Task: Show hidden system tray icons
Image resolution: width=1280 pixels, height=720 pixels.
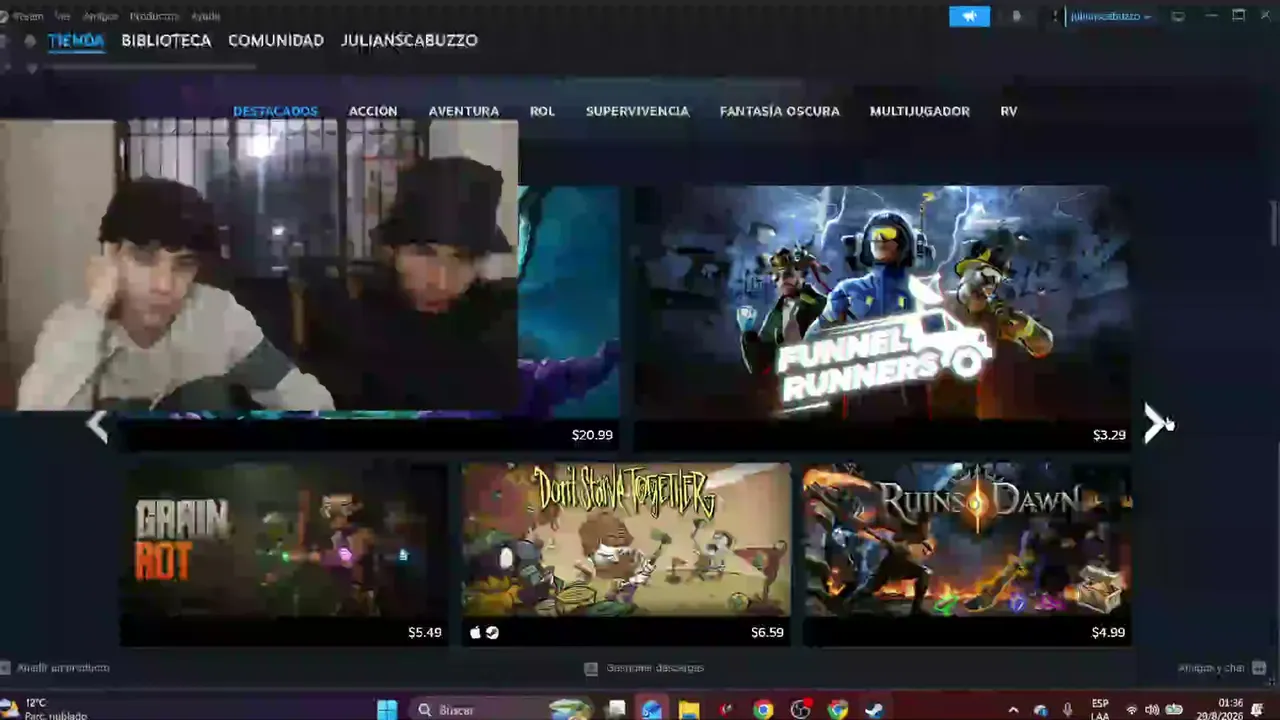Action: [1013, 709]
